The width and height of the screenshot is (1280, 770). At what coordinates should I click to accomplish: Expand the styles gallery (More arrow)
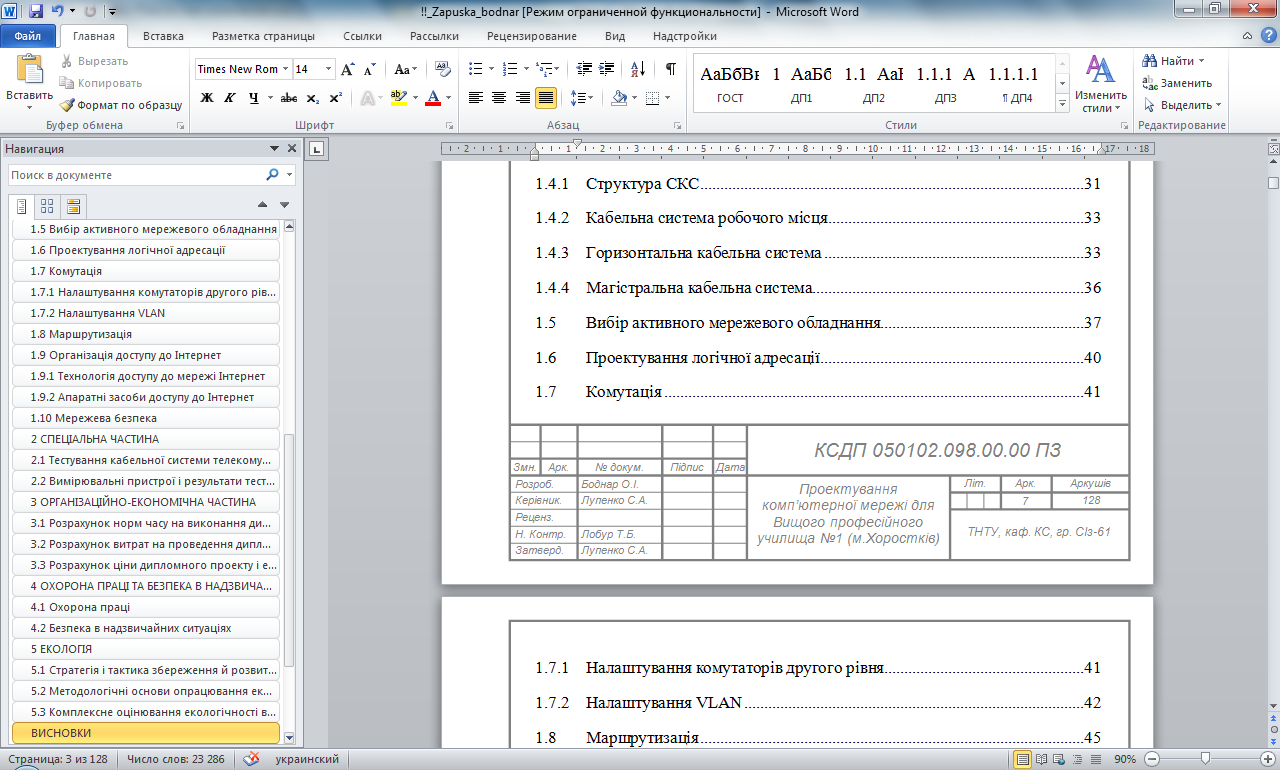(1061, 103)
